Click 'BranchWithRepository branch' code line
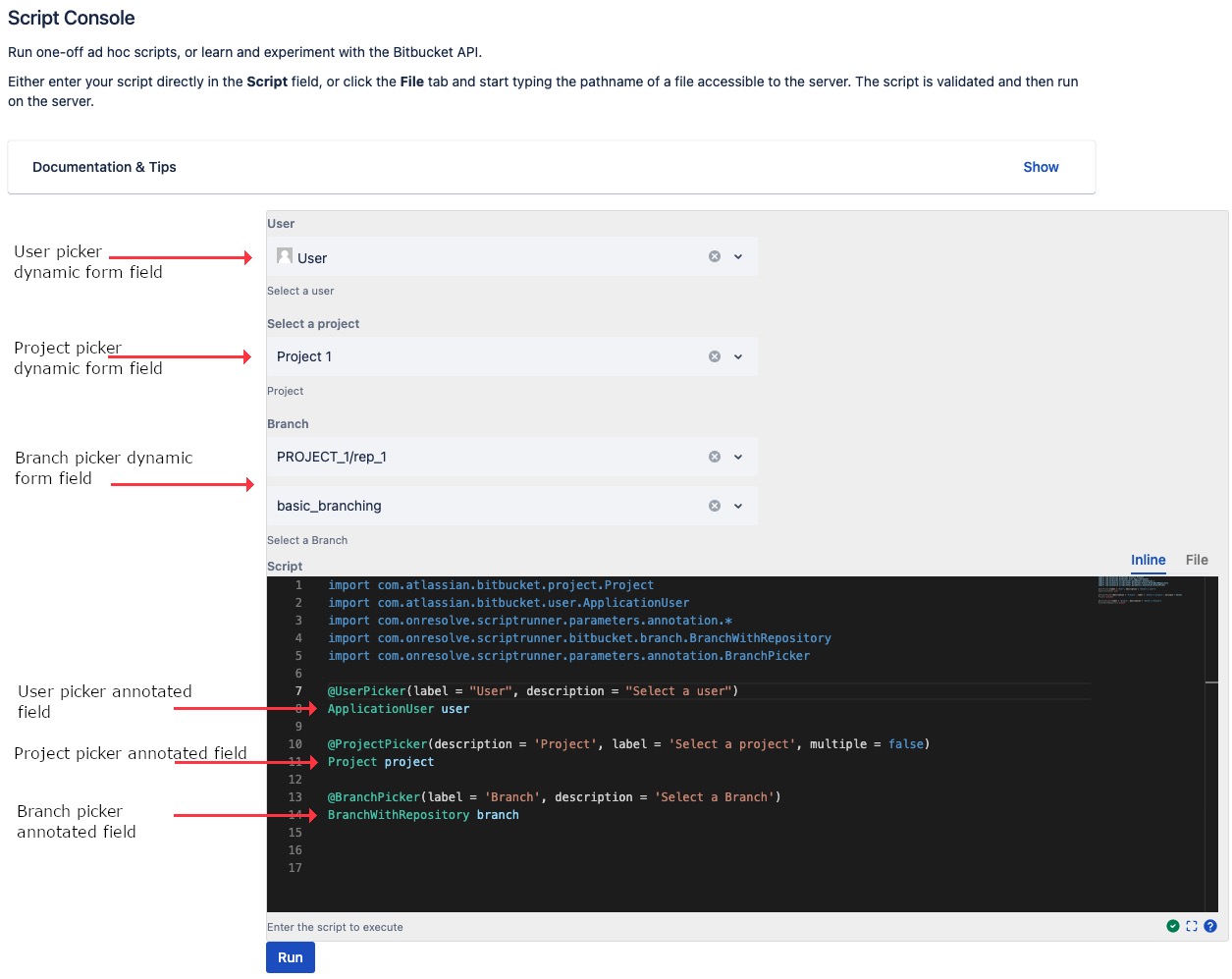 pyautogui.click(x=423, y=815)
